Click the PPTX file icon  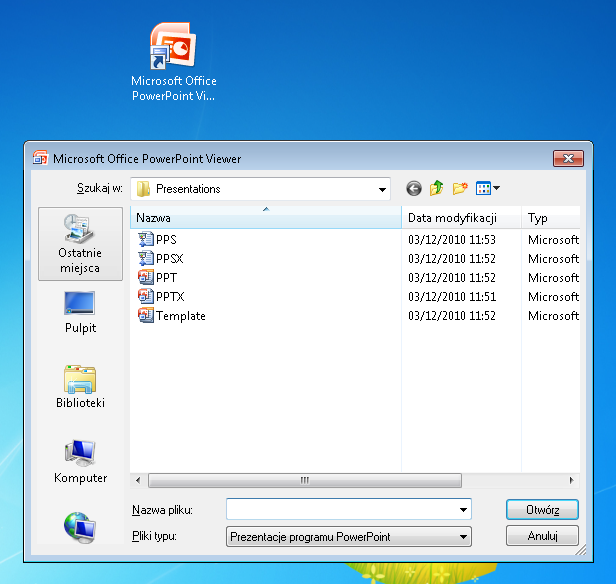[146, 296]
